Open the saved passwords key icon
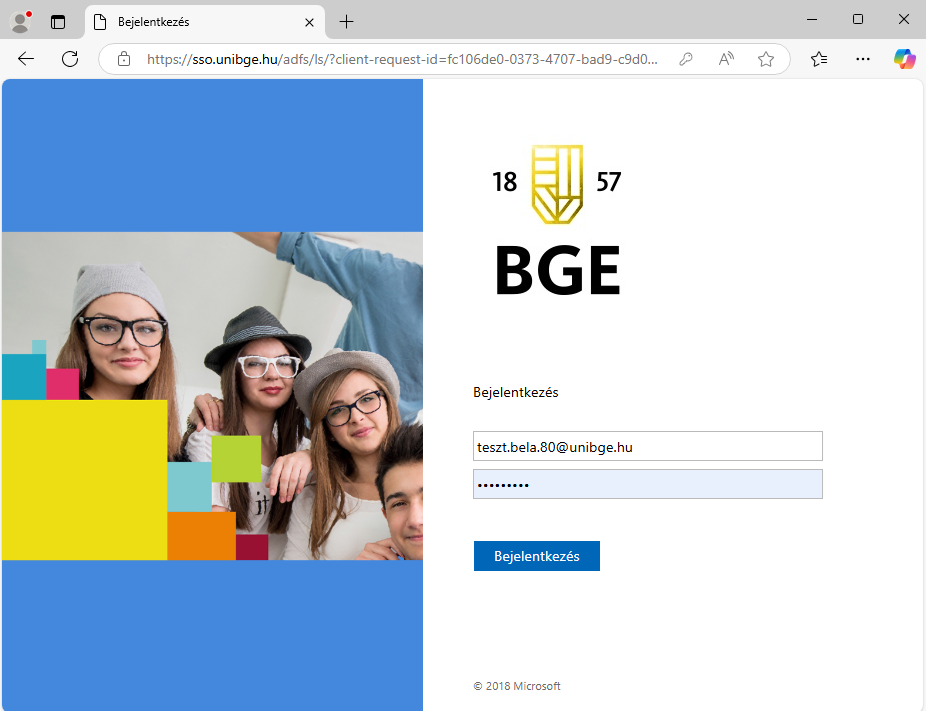The image size is (926, 711). tap(686, 59)
